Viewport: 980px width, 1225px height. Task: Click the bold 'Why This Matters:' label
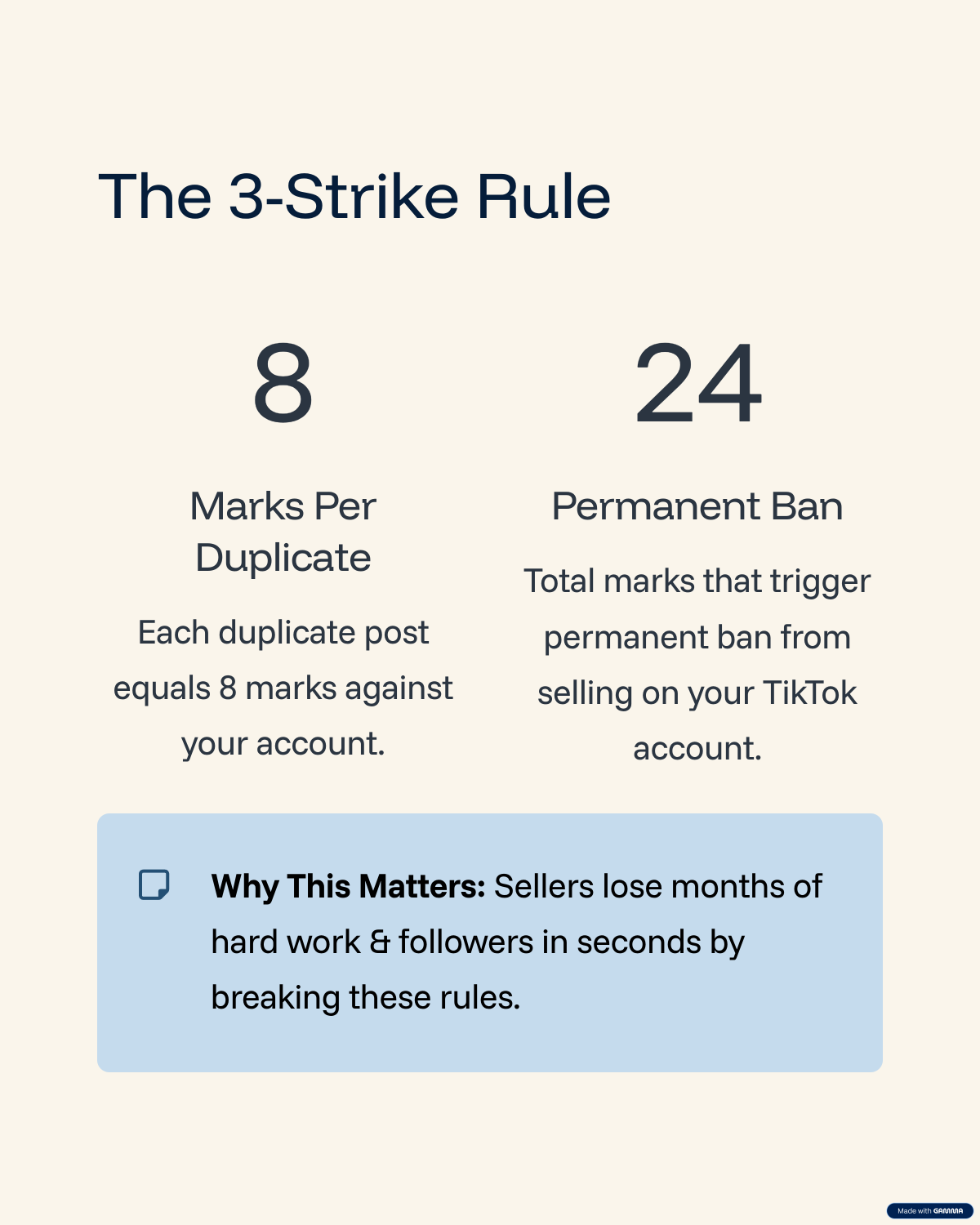click(349, 886)
